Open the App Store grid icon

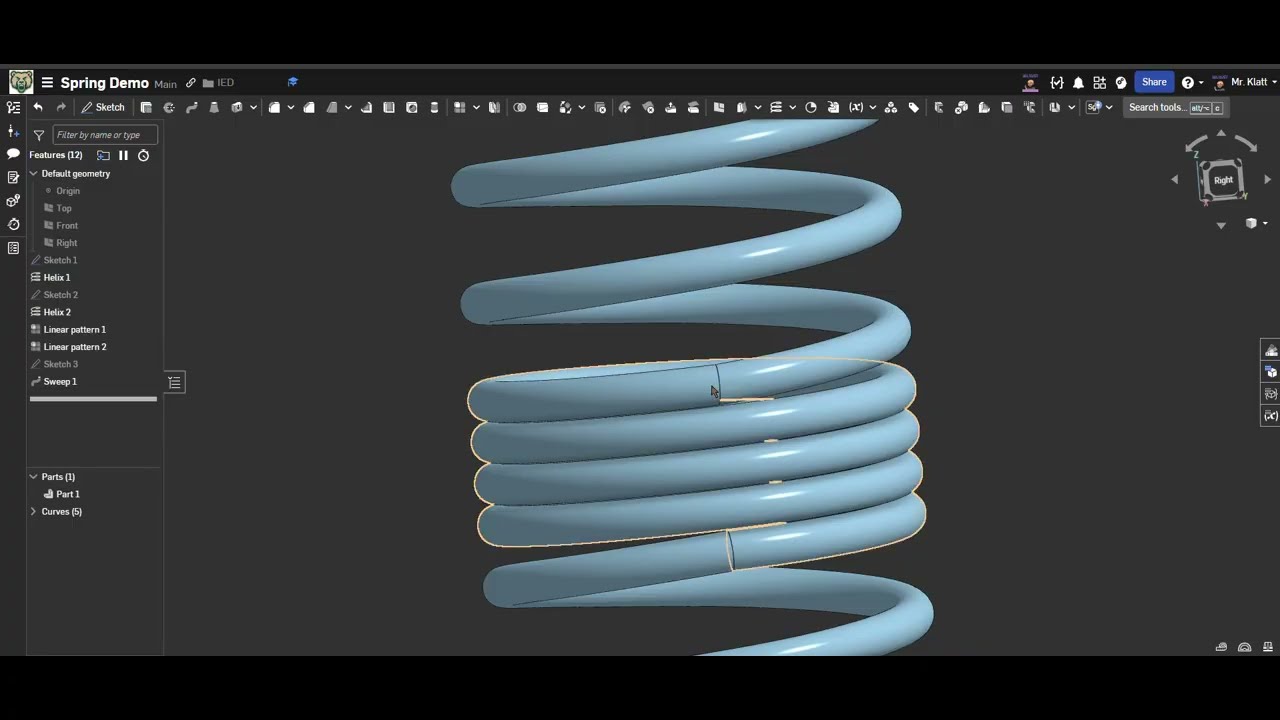[x=1099, y=83]
